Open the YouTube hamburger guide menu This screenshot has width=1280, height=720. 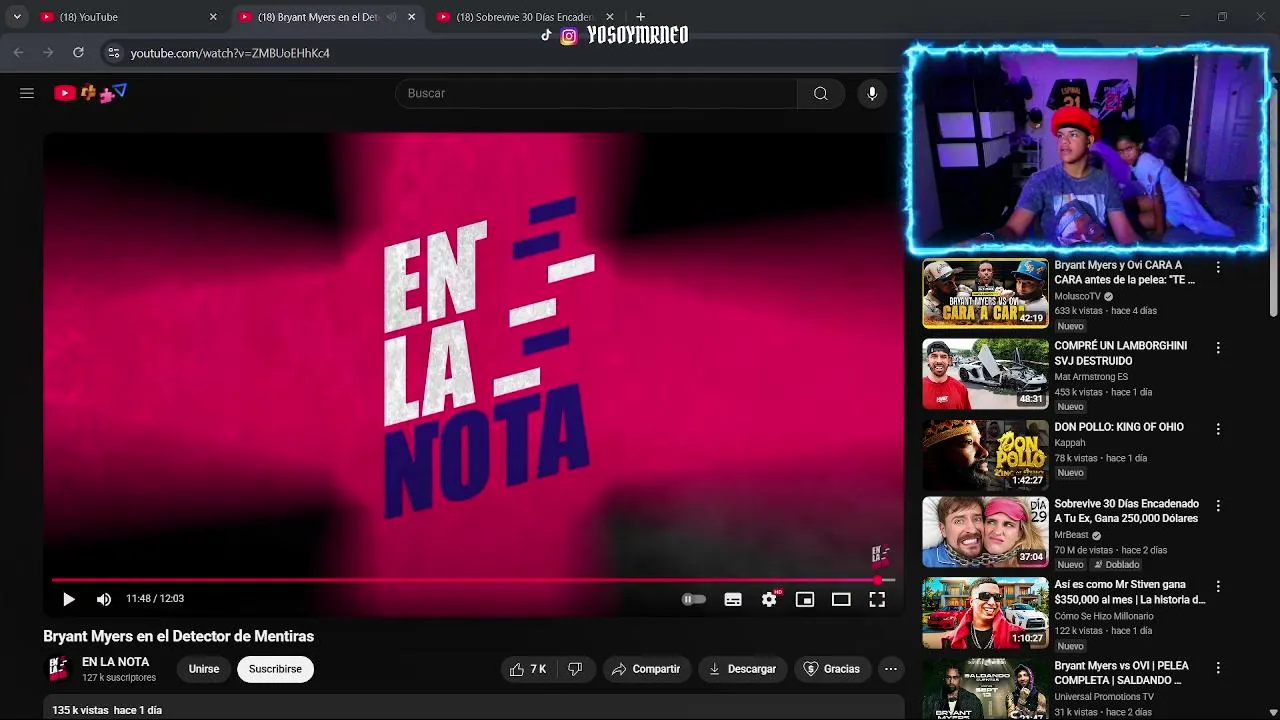tap(27, 93)
